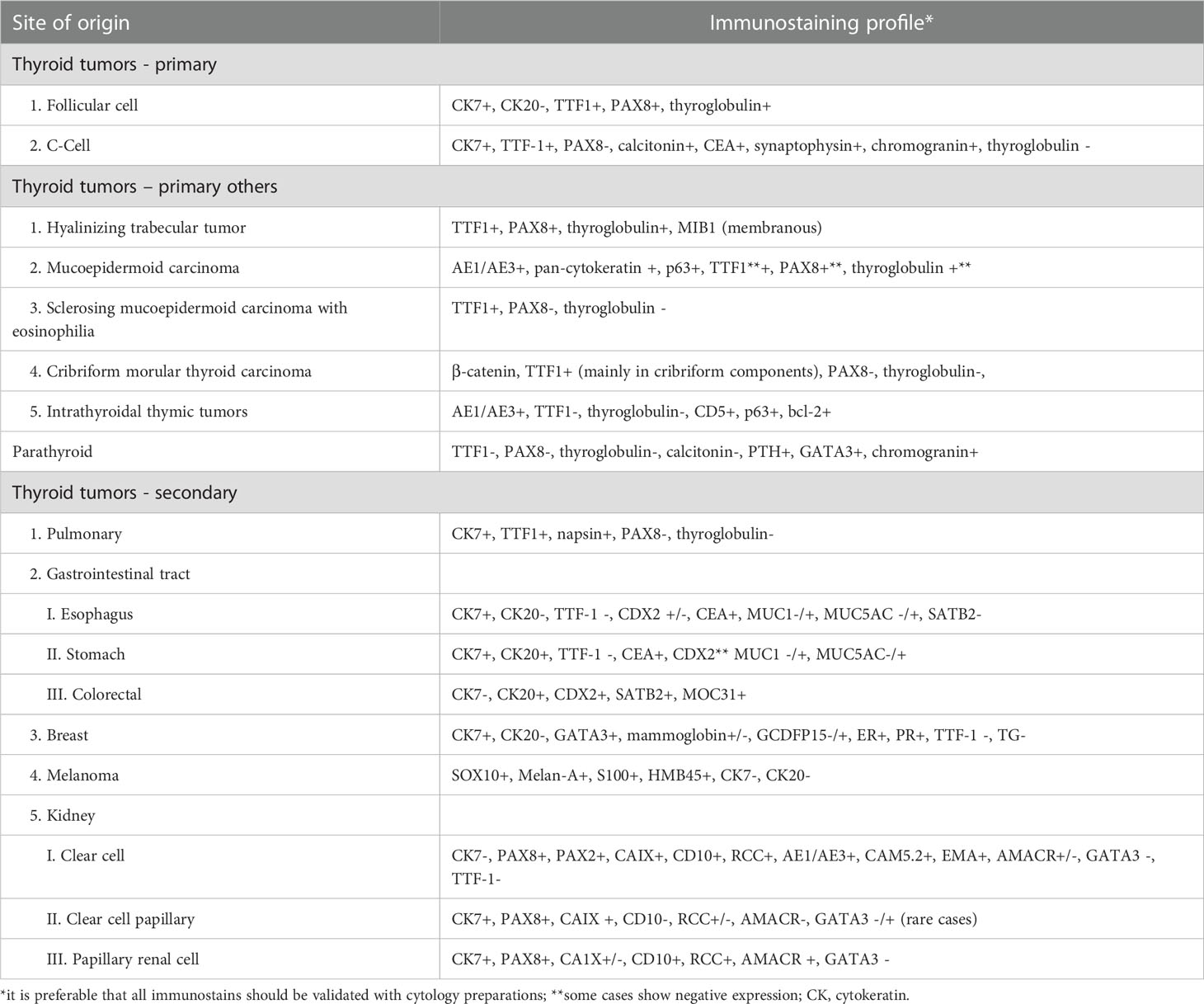The image size is (1204, 1004).
Task: Click the C-Cell profile containing 'calcitonin+, CEA+'
Action: (771, 145)
